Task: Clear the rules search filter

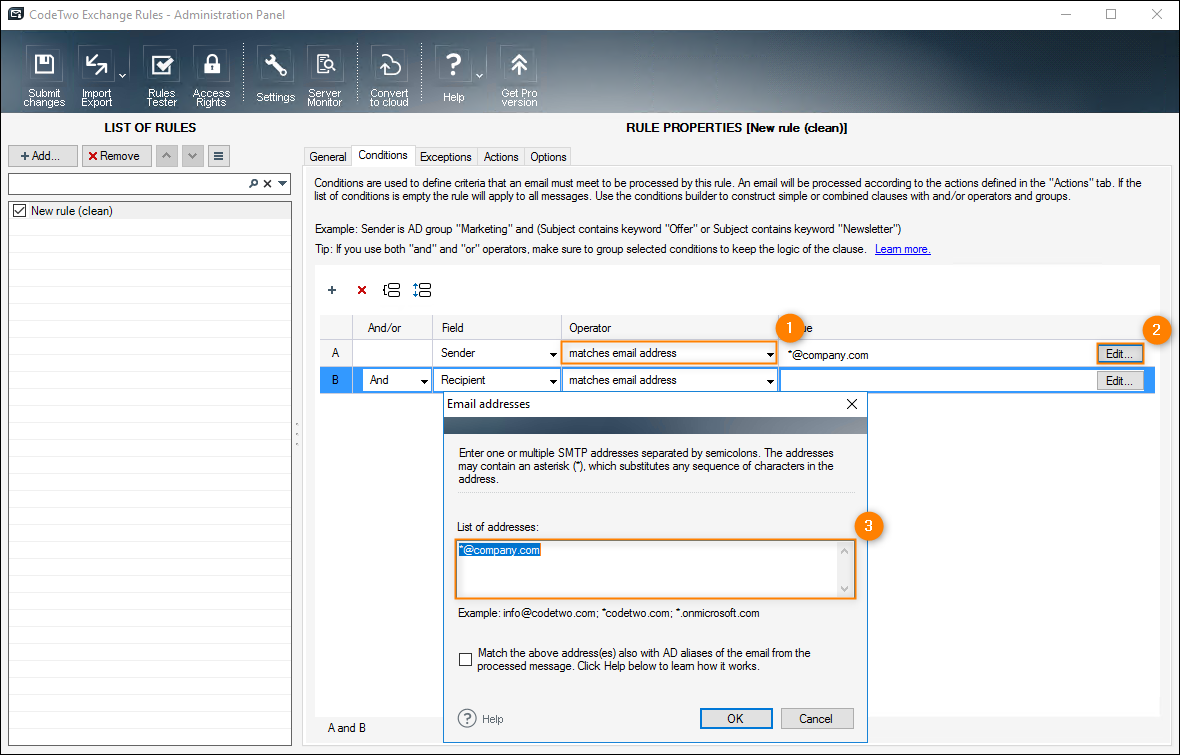Action: coord(267,184)
